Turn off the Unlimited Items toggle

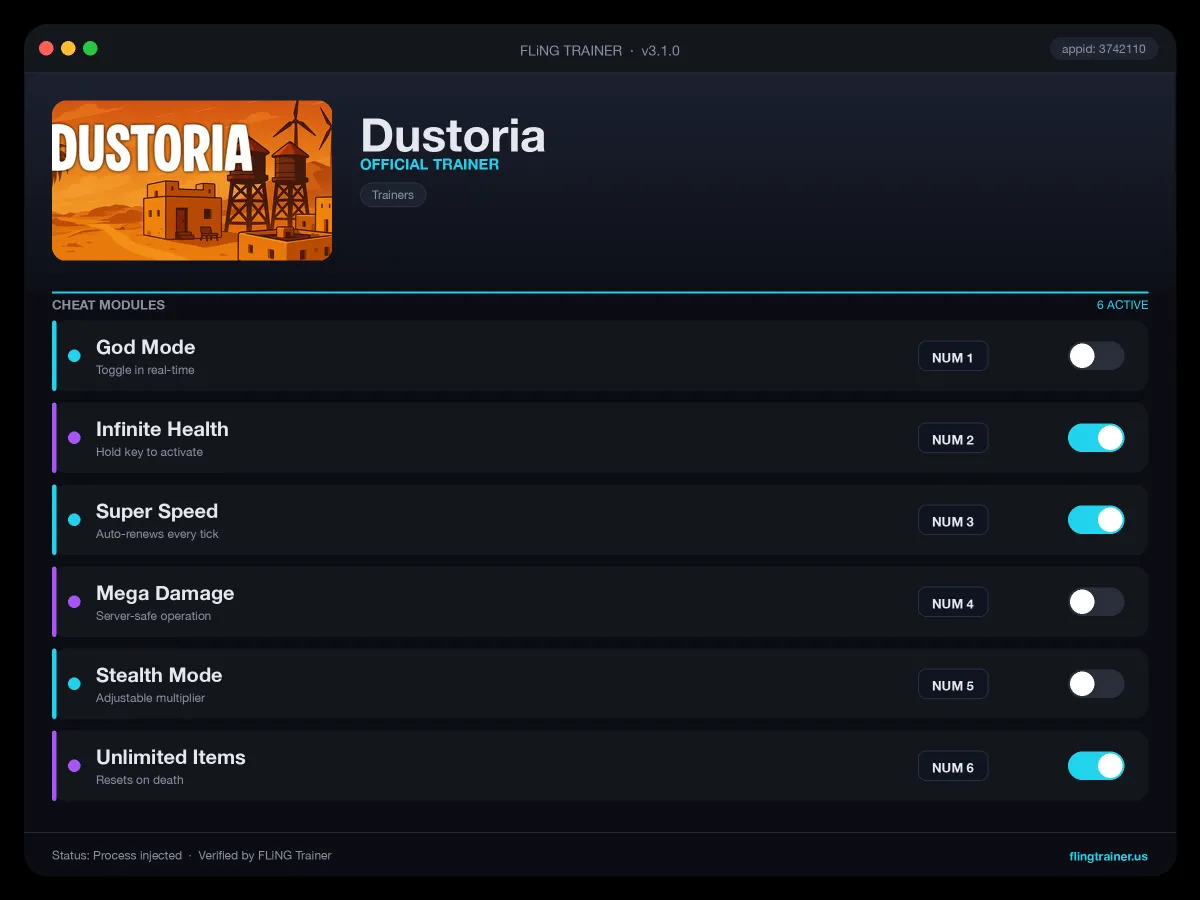1096,766
